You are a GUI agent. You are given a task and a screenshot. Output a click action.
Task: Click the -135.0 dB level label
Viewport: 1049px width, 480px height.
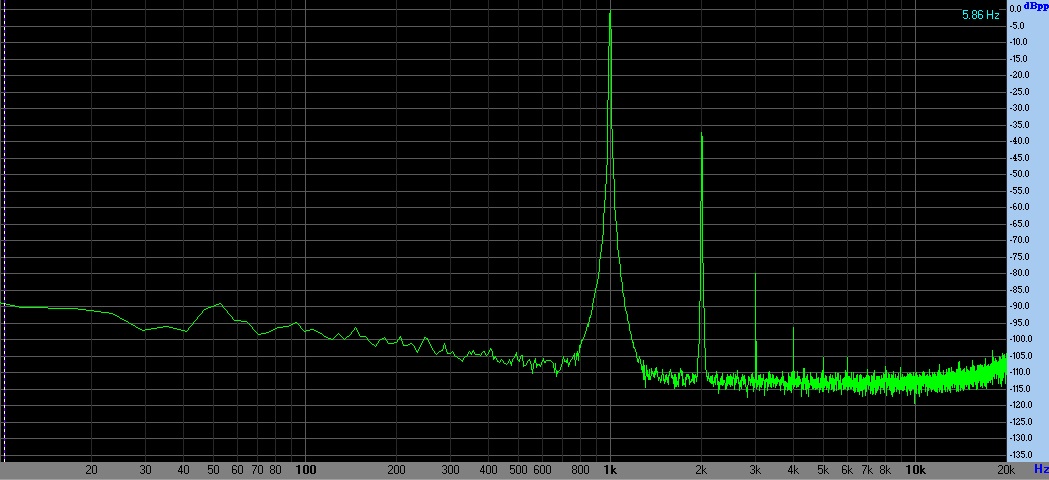pyautogui.click(x=1020, y=455)
